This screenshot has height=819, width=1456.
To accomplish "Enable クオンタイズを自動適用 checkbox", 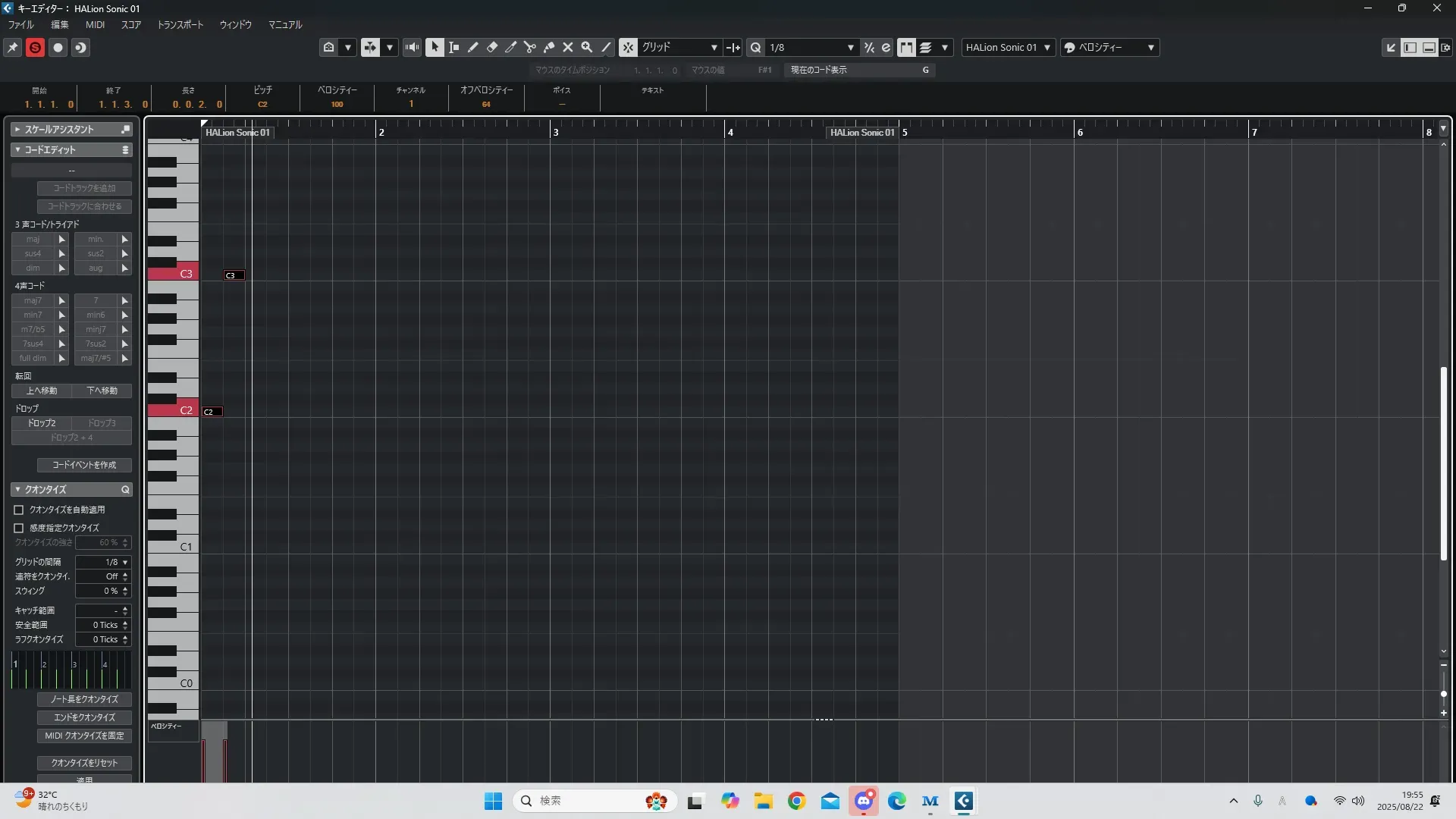I will (x=19, y=510).
